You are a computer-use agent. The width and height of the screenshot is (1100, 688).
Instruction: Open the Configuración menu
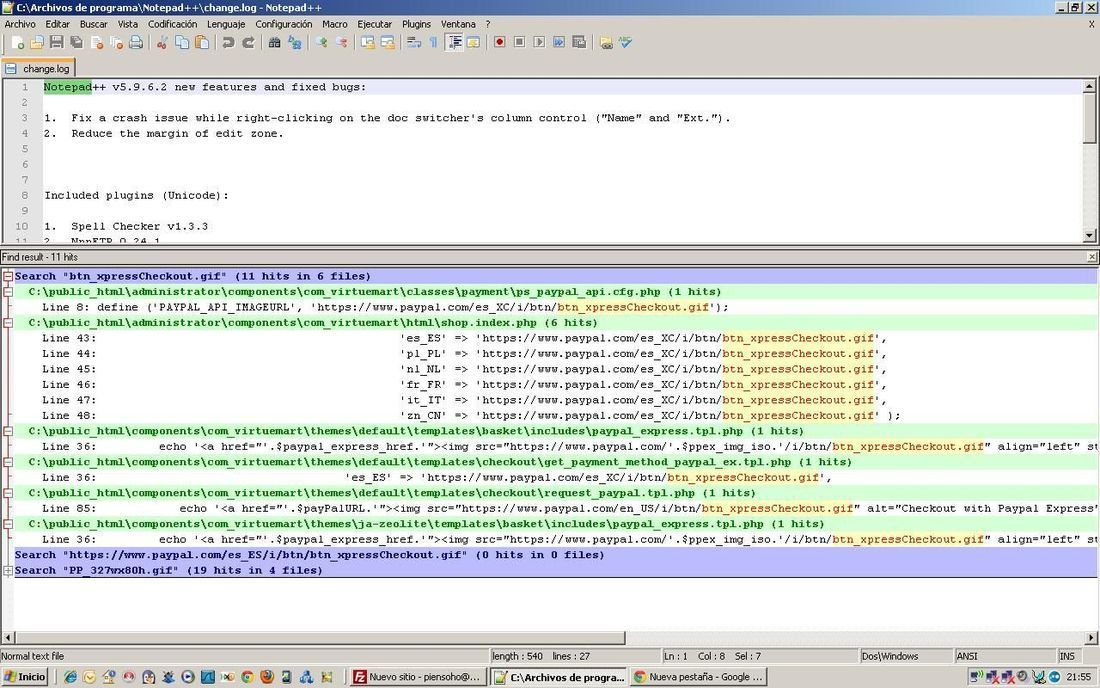[x=283, y=24]
